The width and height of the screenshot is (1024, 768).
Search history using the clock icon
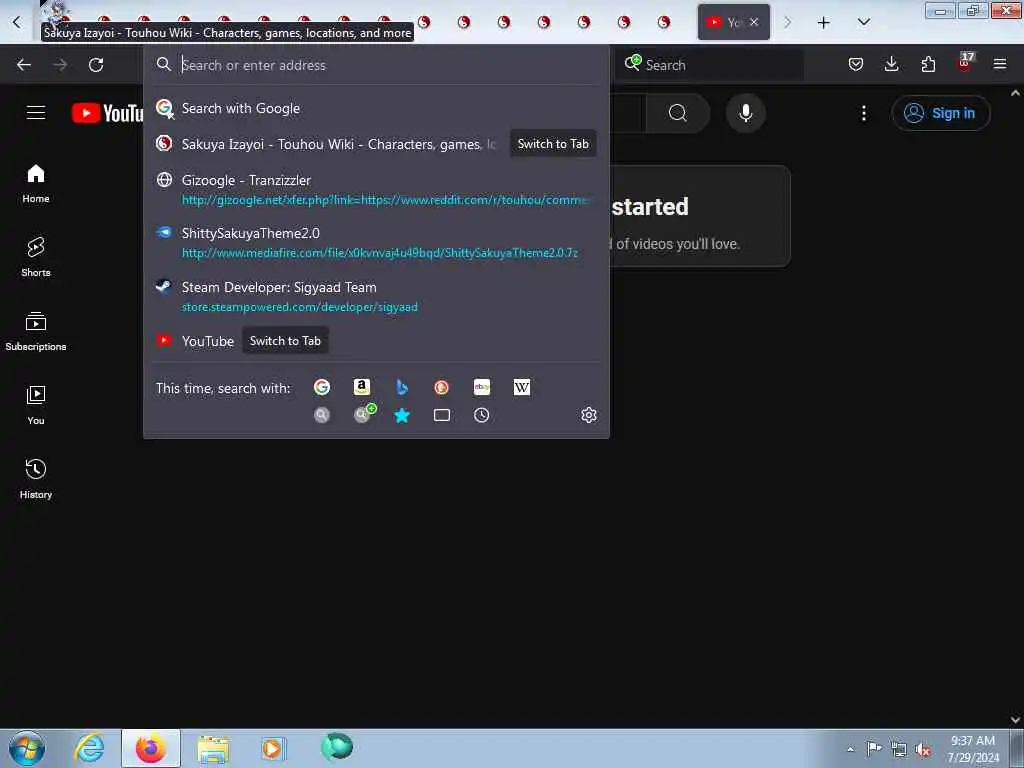[481, 415]
